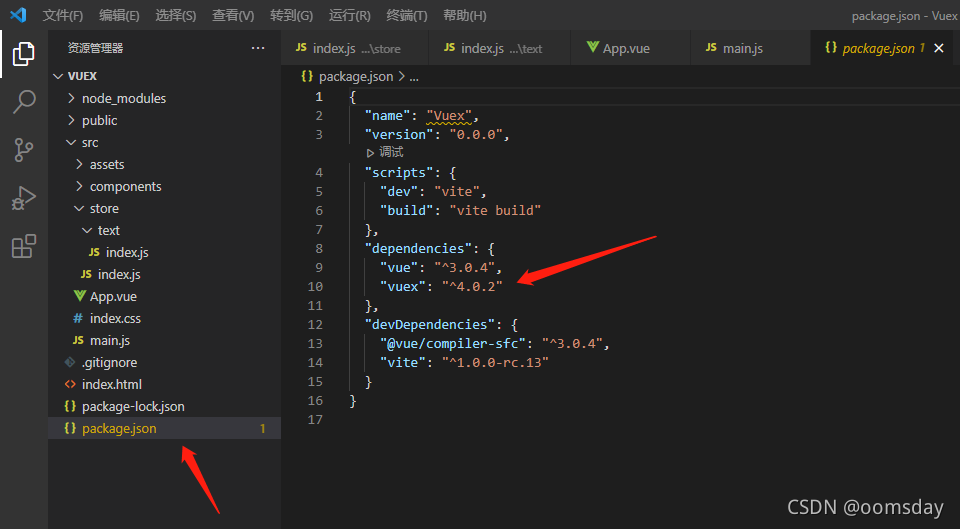Open the Run and Debug view
This screenshot has width=960, height=529.
tap(23, 198)
